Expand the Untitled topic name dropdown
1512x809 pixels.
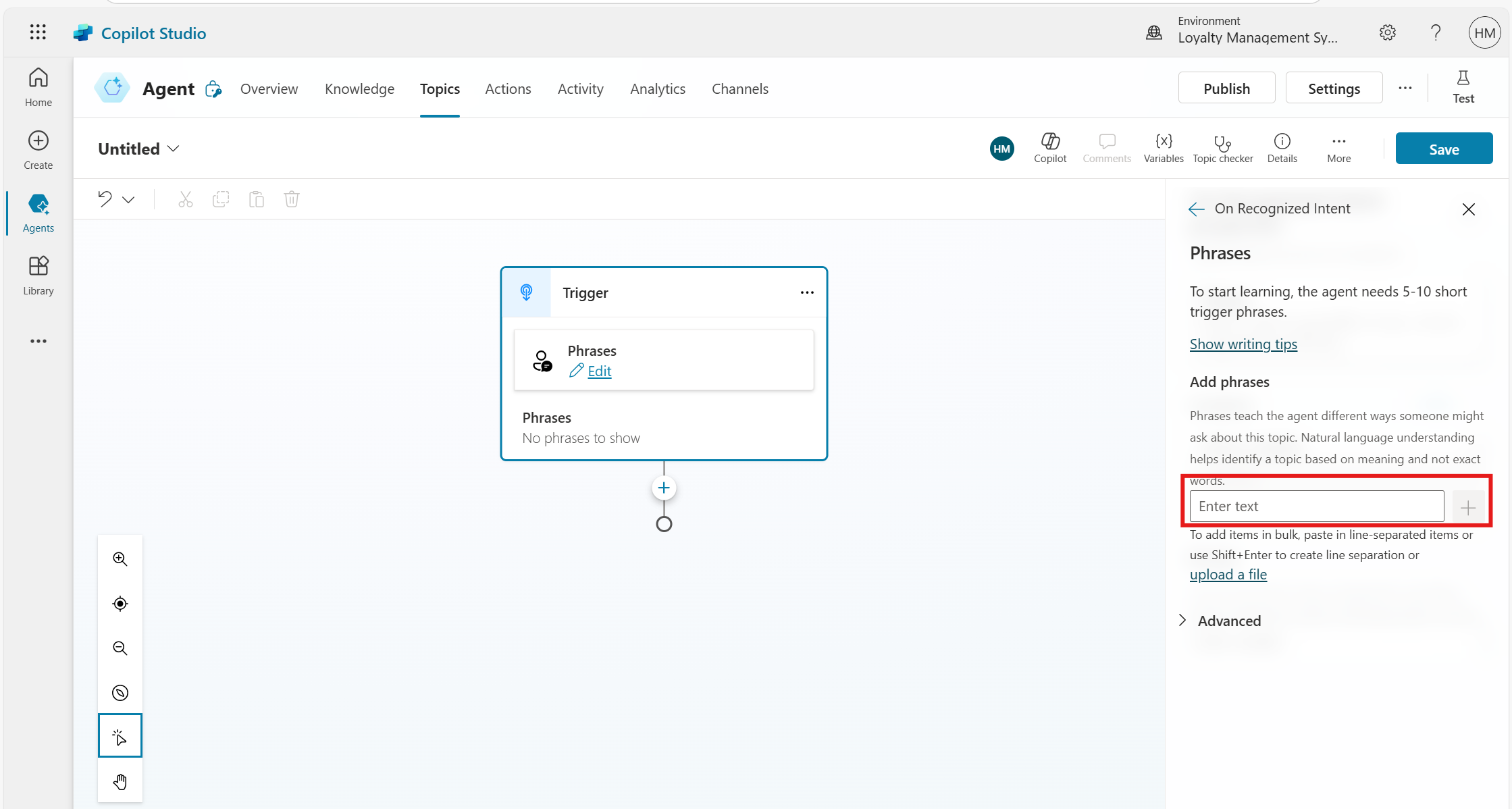tap(174, 149)
